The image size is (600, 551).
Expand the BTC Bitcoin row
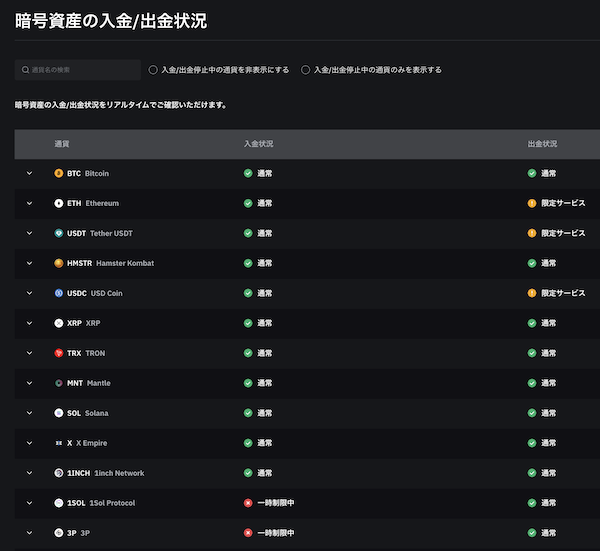click(29, 173)
